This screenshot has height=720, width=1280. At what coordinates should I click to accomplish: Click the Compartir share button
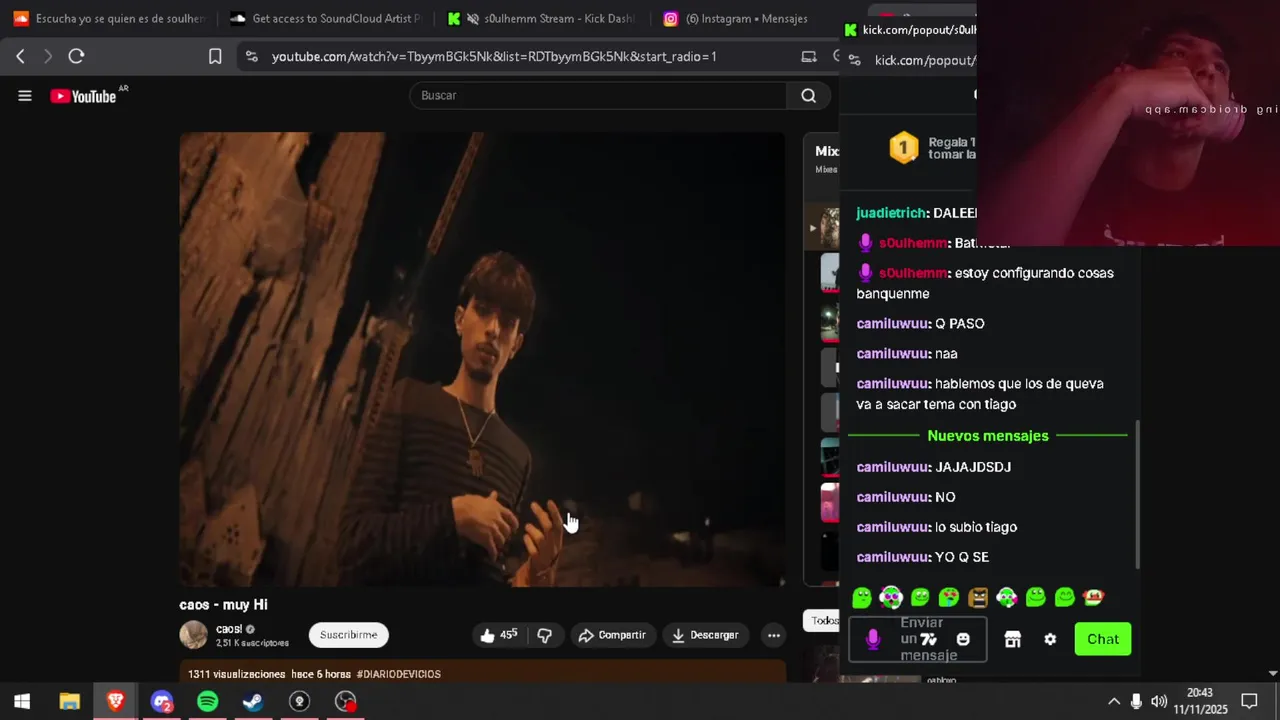(x=612, y=635)
